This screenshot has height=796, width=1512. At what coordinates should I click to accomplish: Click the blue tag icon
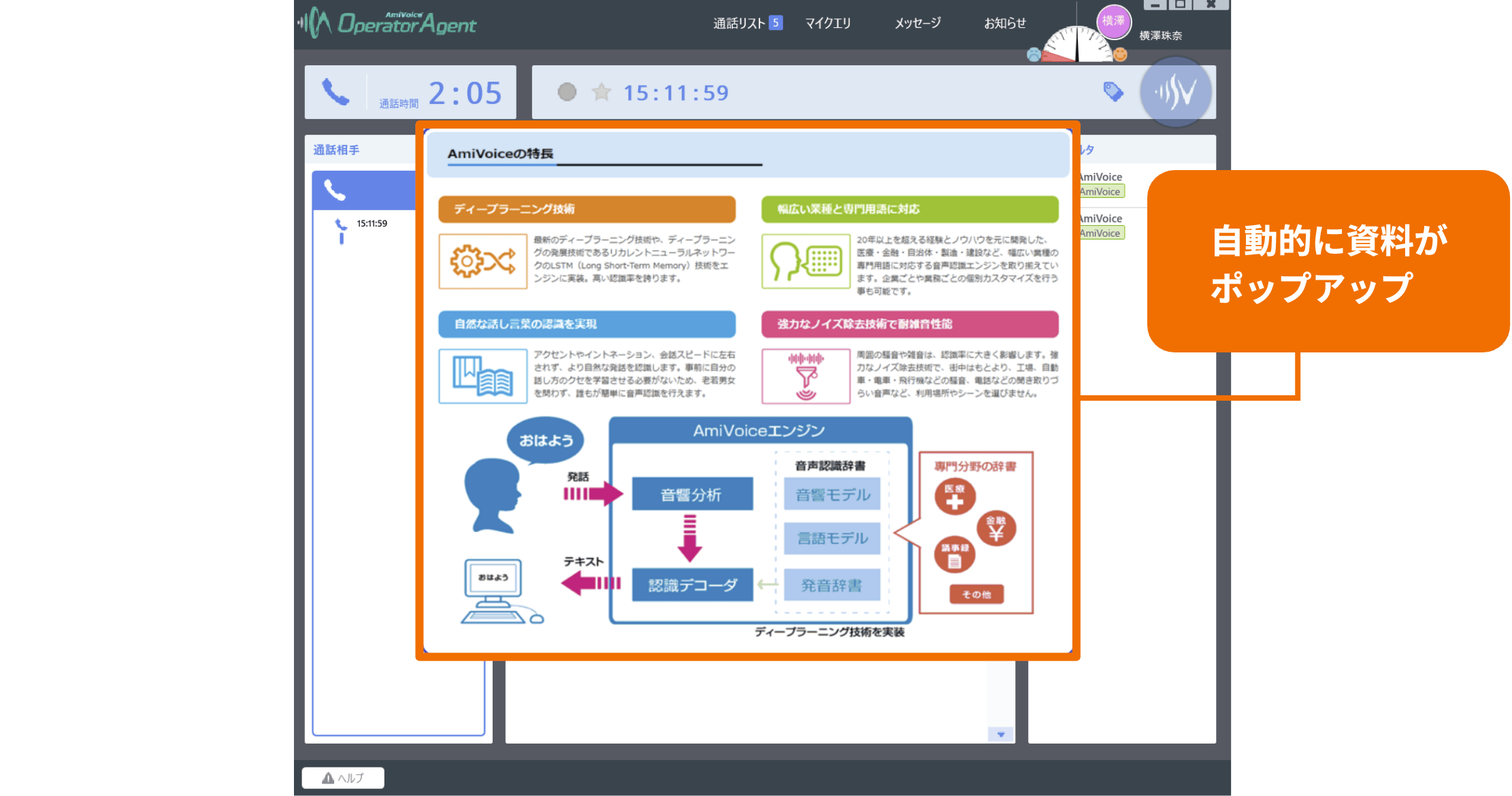click(x=1113, y=92)
